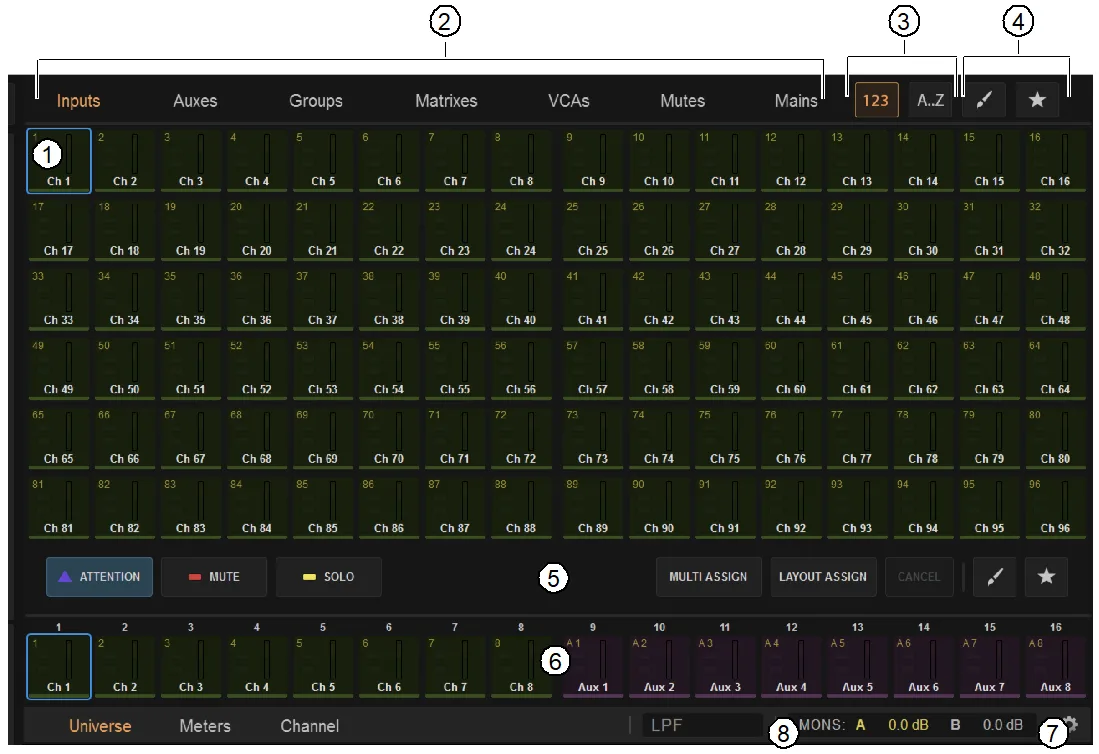Select the Ch 24 channel tile
Screen dimensions: 1099x754
click(521, 230)
